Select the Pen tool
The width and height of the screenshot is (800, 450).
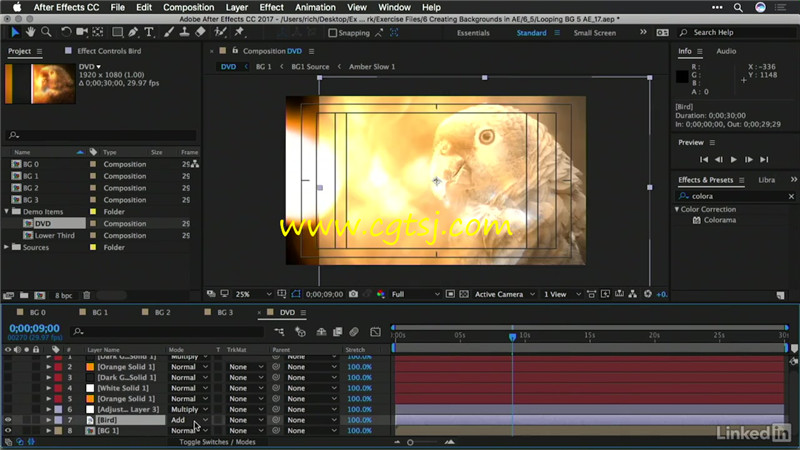(x=133, y=32)
